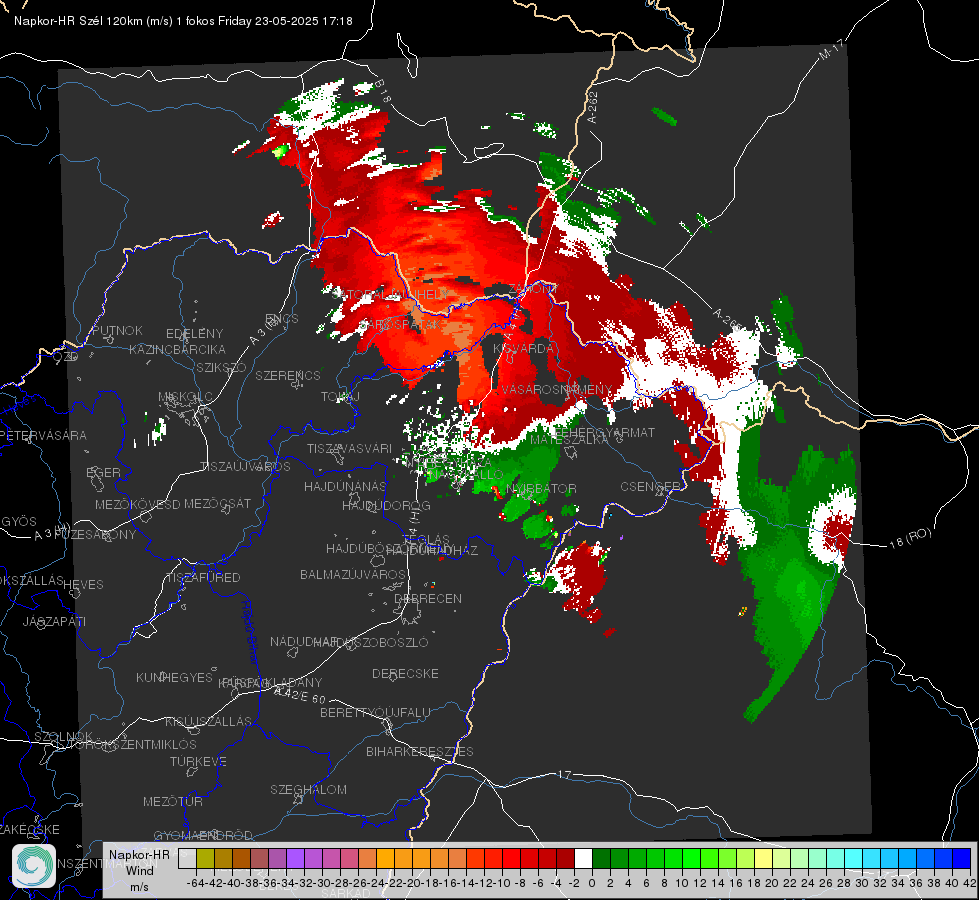The image size is (979, 900).
Task: Click the HAJDÚDOROG city label
Action: 386,505
